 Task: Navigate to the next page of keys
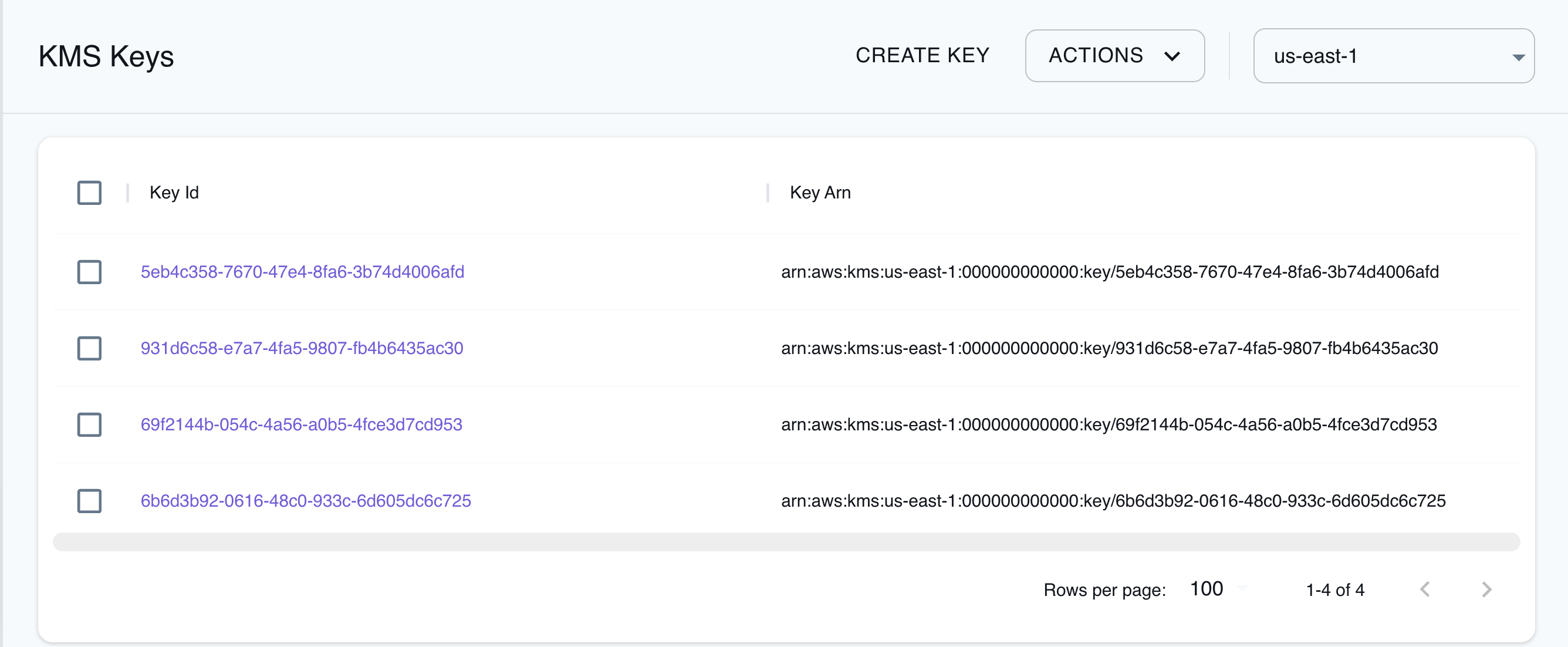[x=1486, y=589]
